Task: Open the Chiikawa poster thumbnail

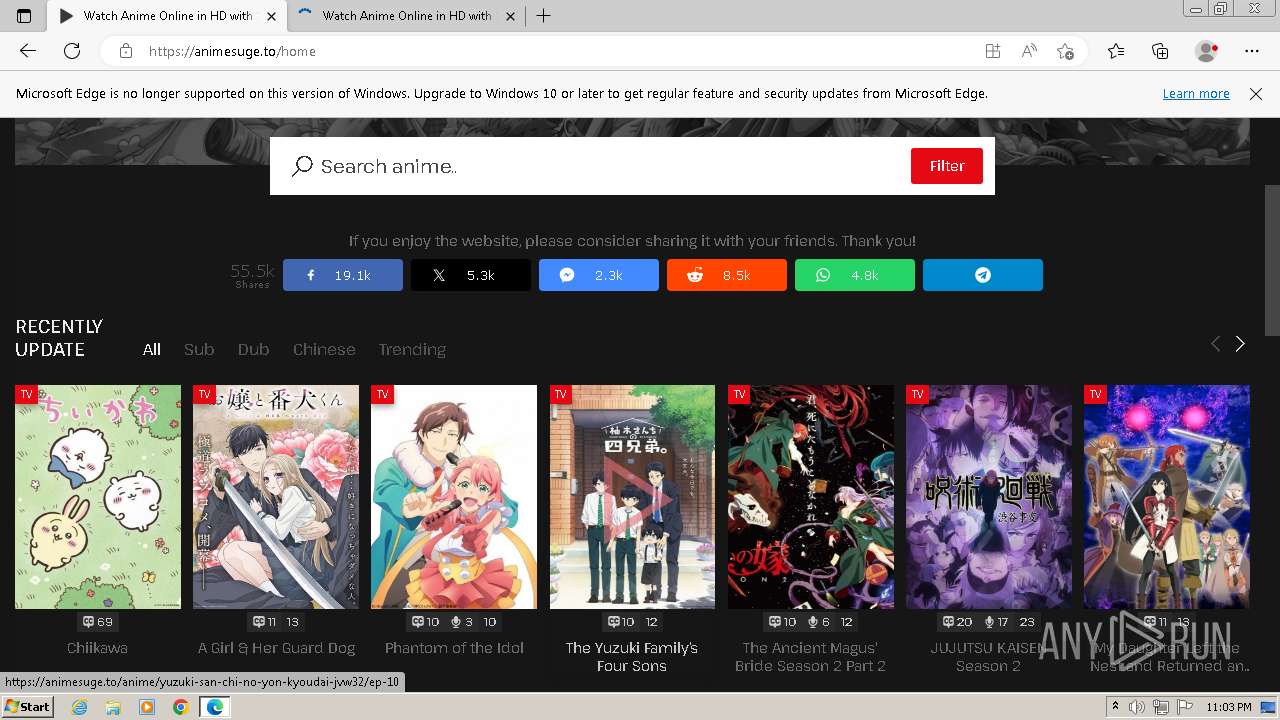Action: 98,497
